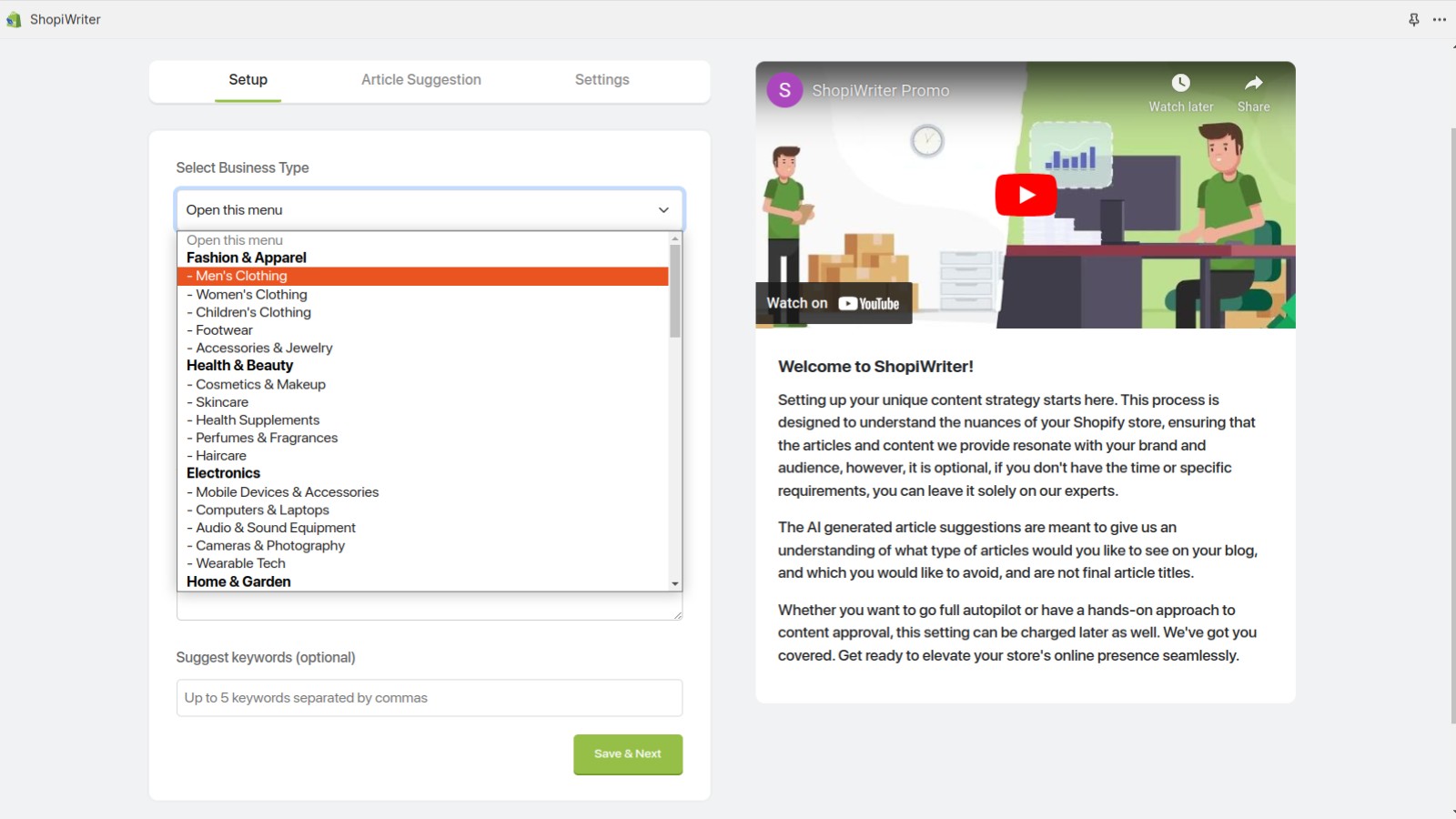Viewport: 1456px width, 819px height.
Task: Click the Suggest keywords (optional) label
Action: [x=266, y=658]
